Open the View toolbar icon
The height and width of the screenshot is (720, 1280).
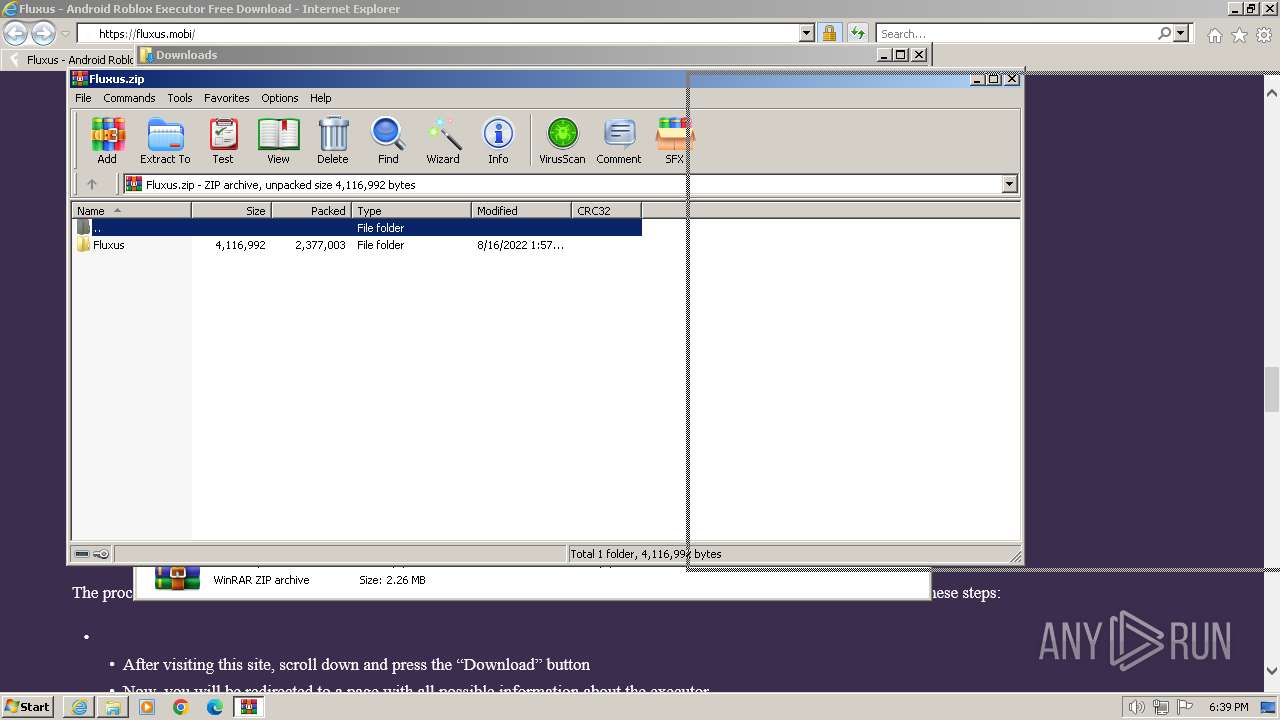click(x=278, y=140)
